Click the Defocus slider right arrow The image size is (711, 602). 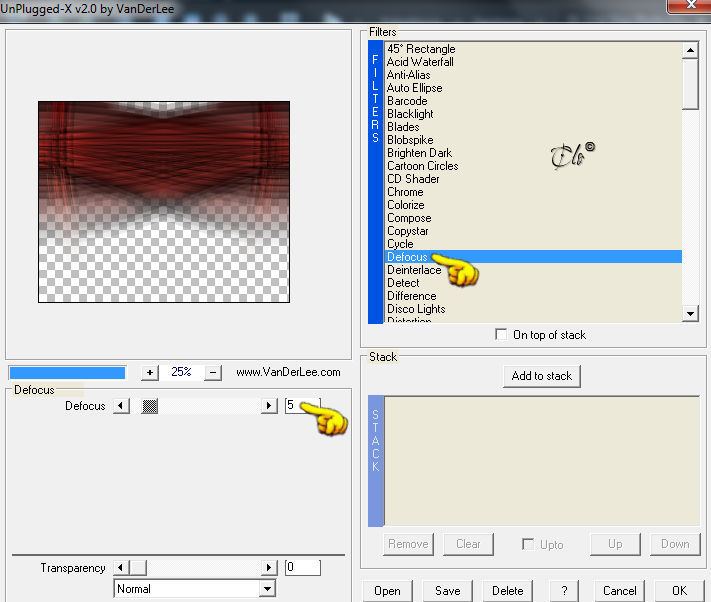[269, 405]
